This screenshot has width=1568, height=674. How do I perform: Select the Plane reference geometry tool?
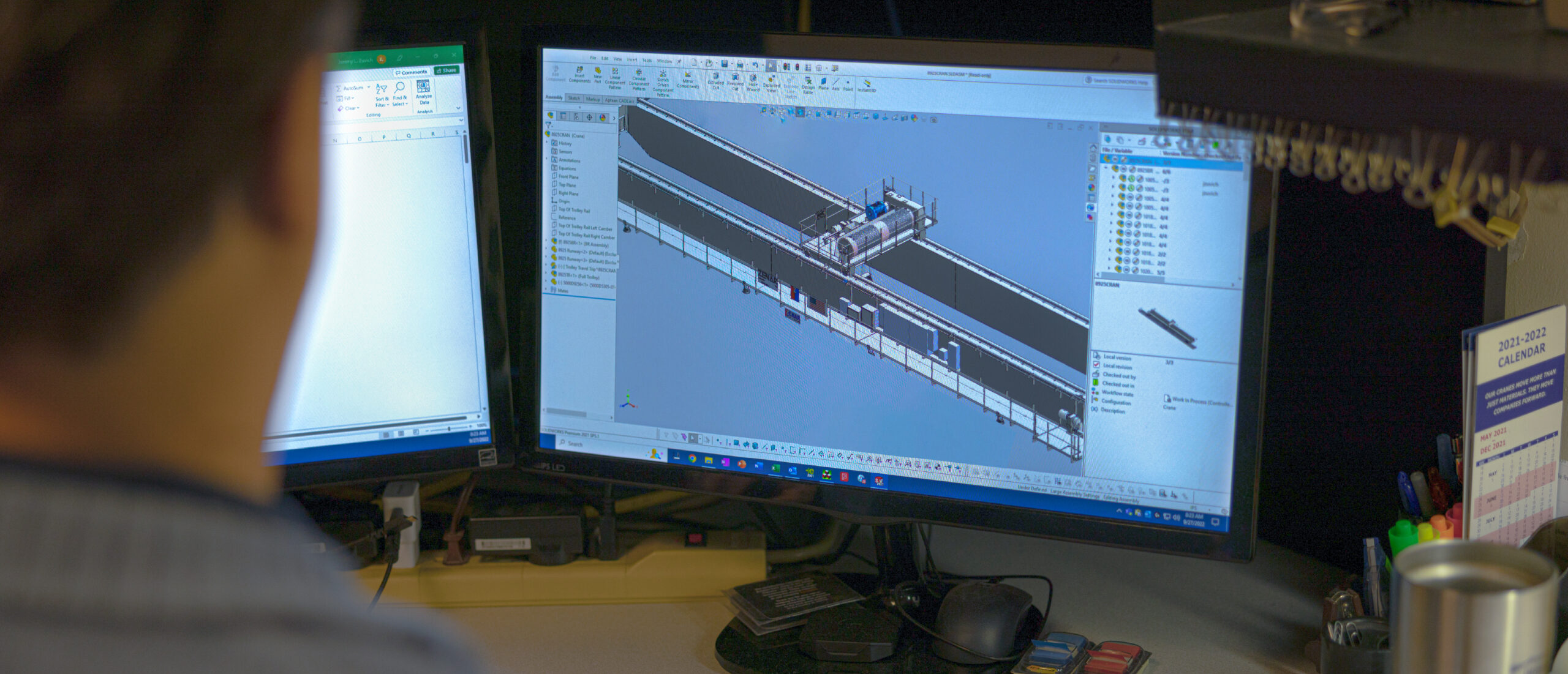pyautogui.click(x=824, y=84)
